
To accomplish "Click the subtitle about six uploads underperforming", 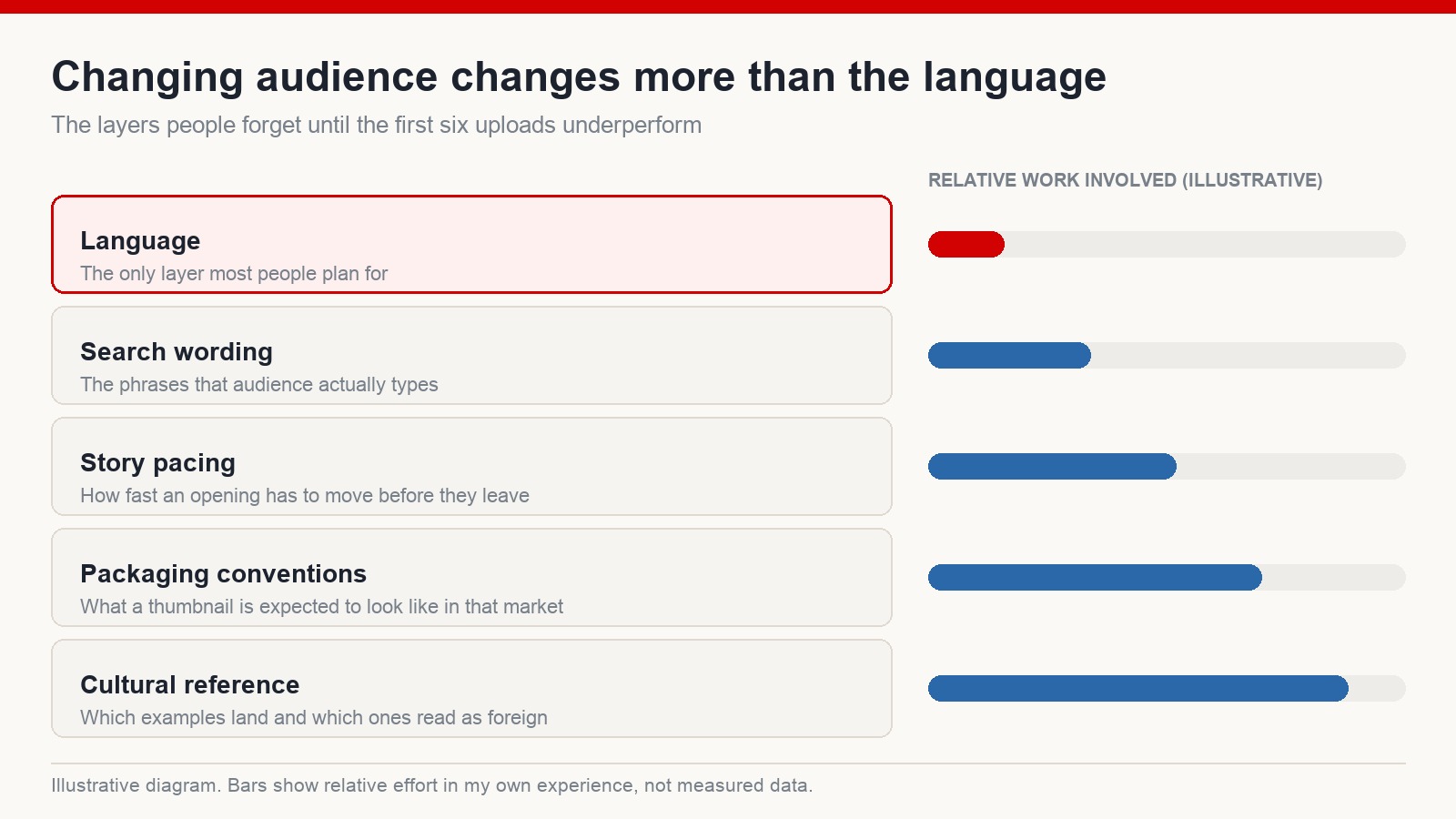I will [x=377, y=125].
